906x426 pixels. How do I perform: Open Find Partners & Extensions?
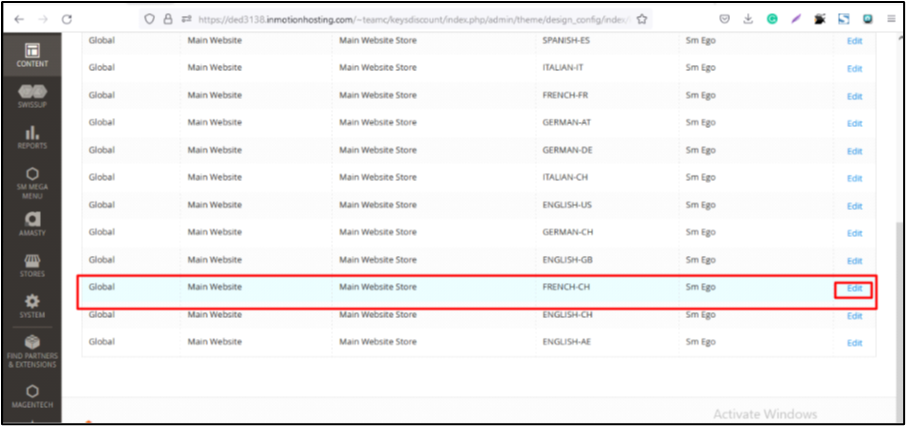32,349
